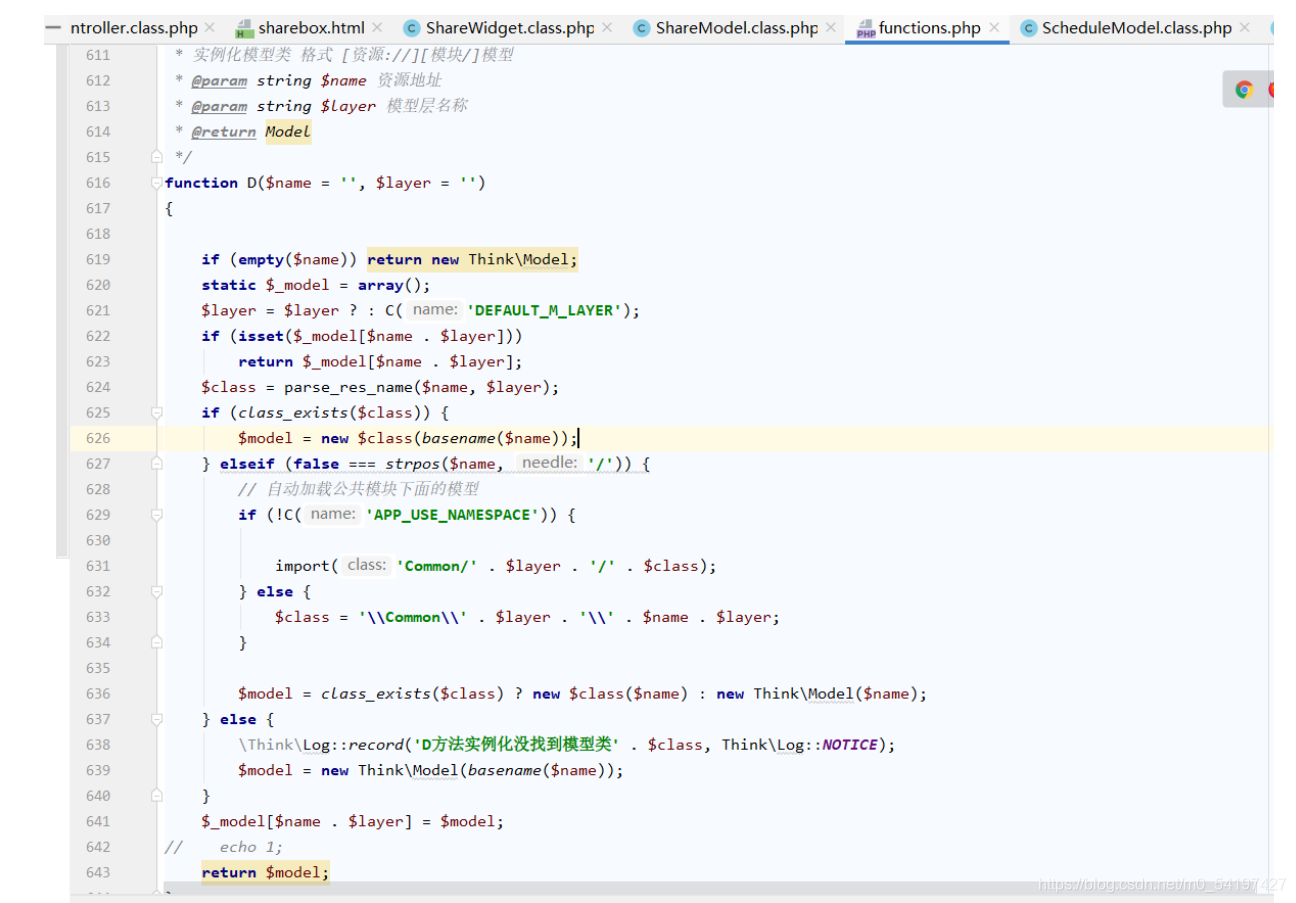1296x903 pixels.
Task: Switch to the sharebox.html tab
Action: pyautogui.click(x=311, y=28)
